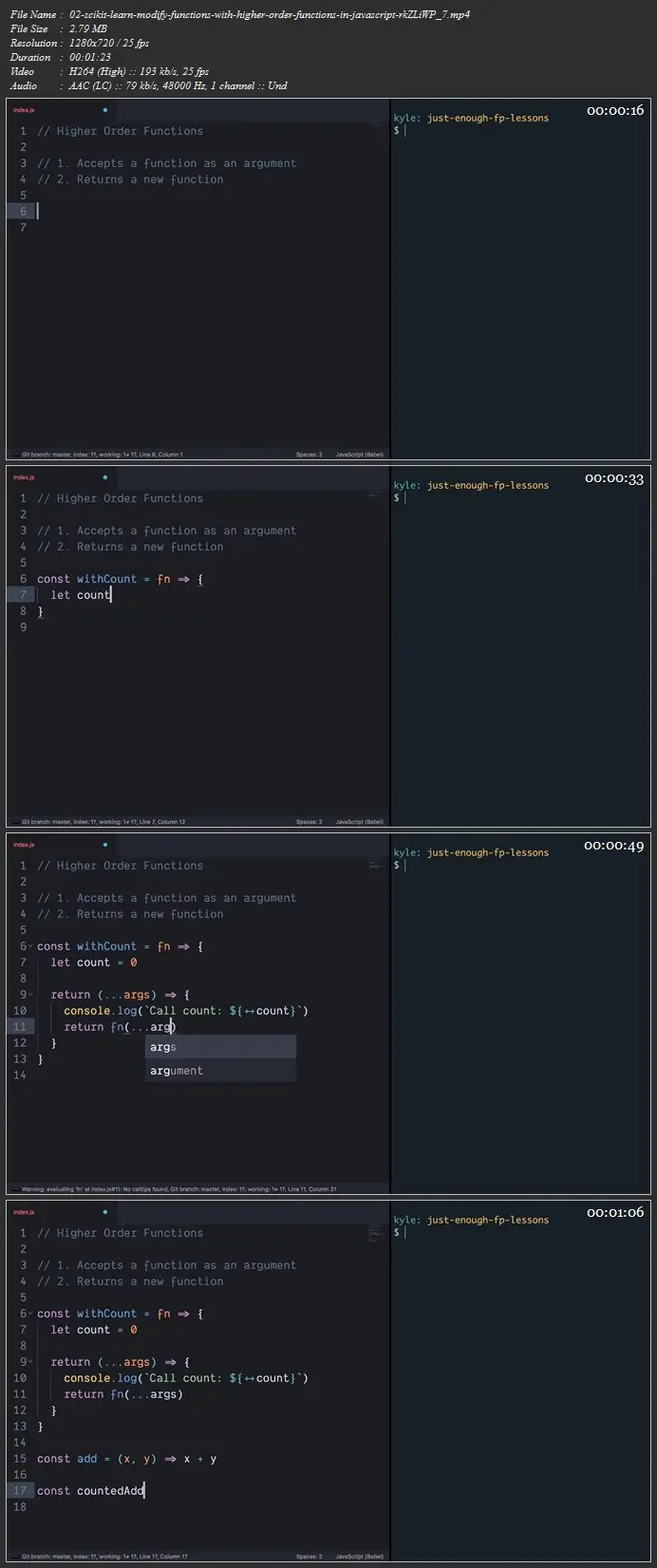
Task: Collapse the line 9 fold arrow in the 00:01:06 frame
Action: (x=31, y=1362)
